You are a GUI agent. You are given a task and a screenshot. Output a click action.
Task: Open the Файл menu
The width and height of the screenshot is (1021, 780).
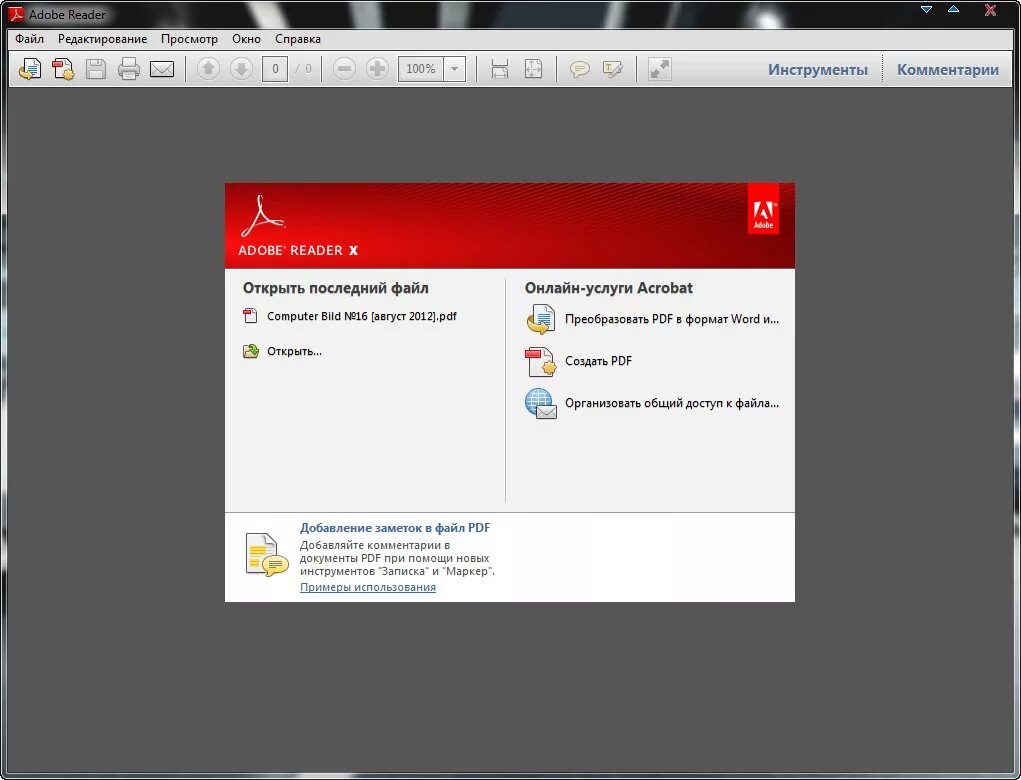click(29, 39)
